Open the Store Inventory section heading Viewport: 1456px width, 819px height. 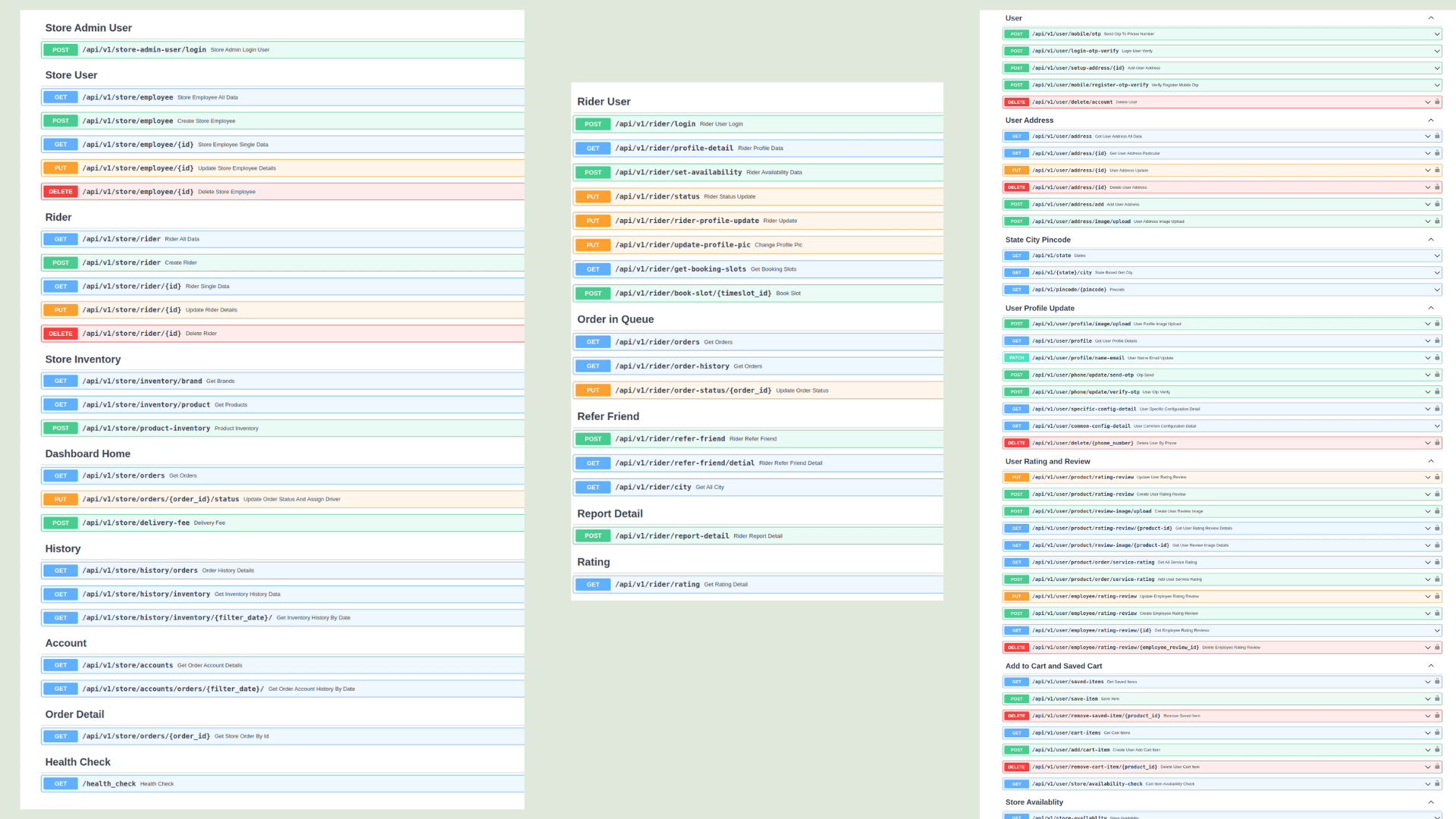pos(83,359)
